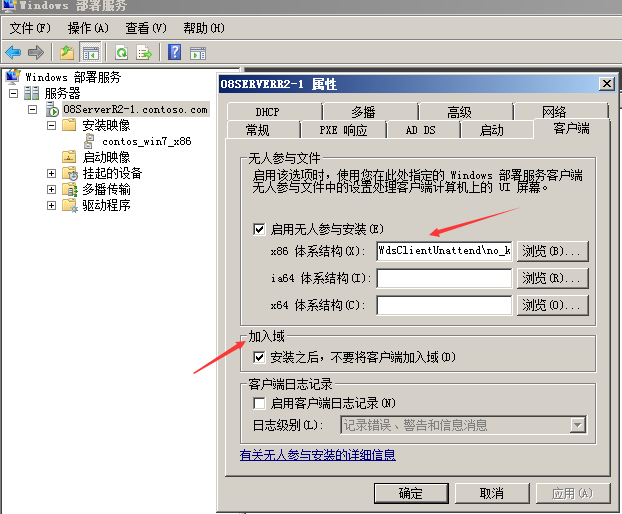
Task: Click the x64 体系结构 path field
Action: (x=444, y=305)
